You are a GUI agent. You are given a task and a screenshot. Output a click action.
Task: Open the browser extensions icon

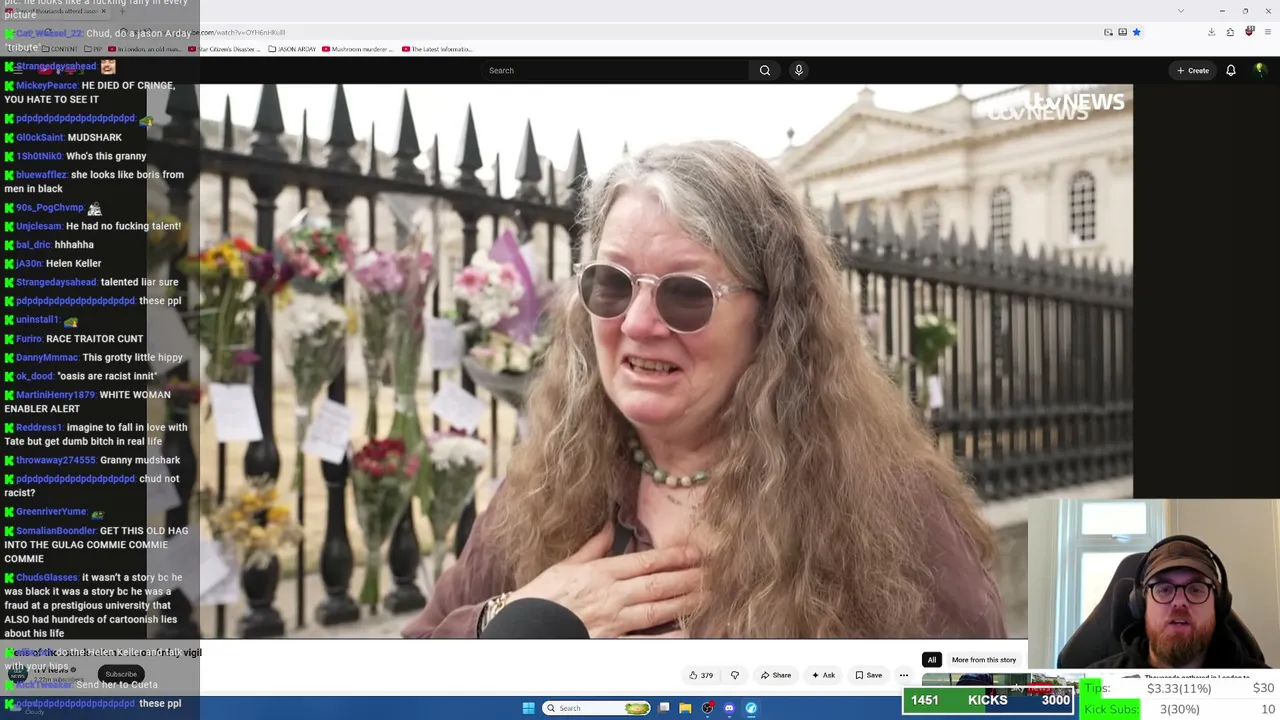tap(1230, 32)
